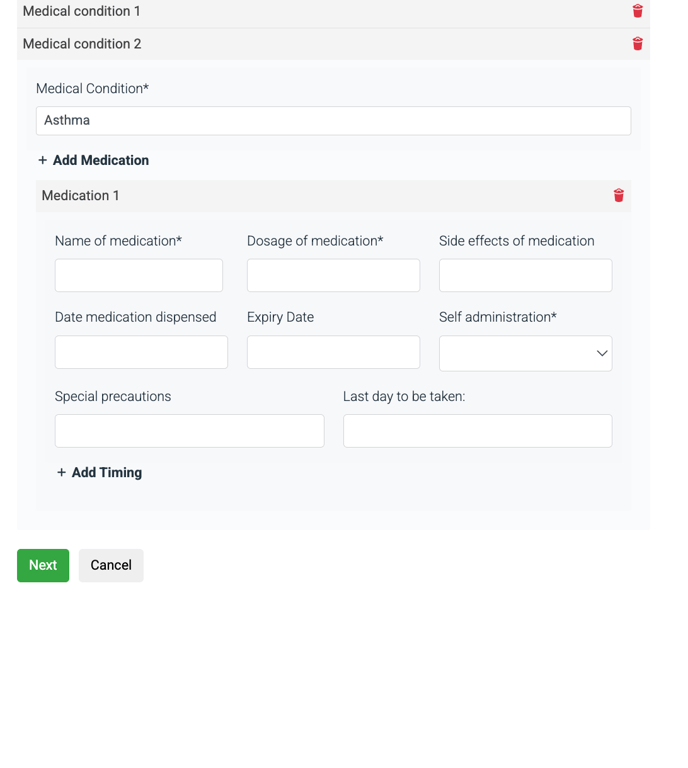Click the Next button
The image size is (688, 768).
[43, 565]
